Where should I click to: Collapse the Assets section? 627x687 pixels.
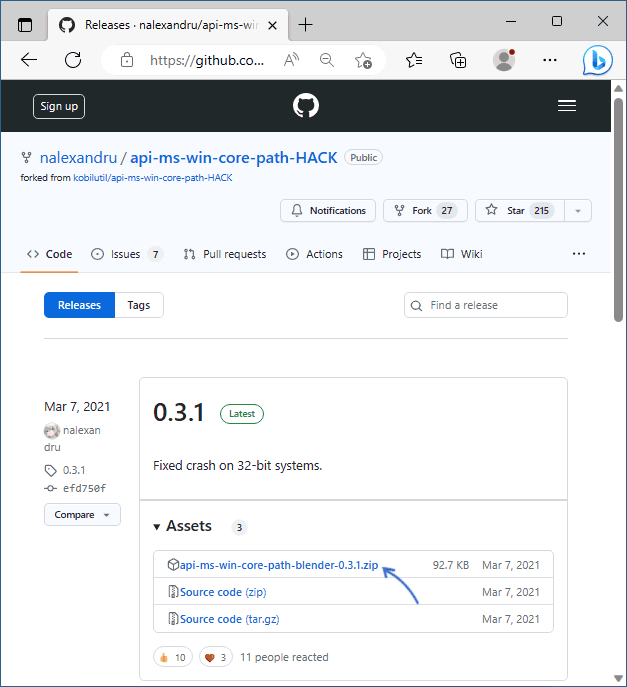click(x=182, y=526)
